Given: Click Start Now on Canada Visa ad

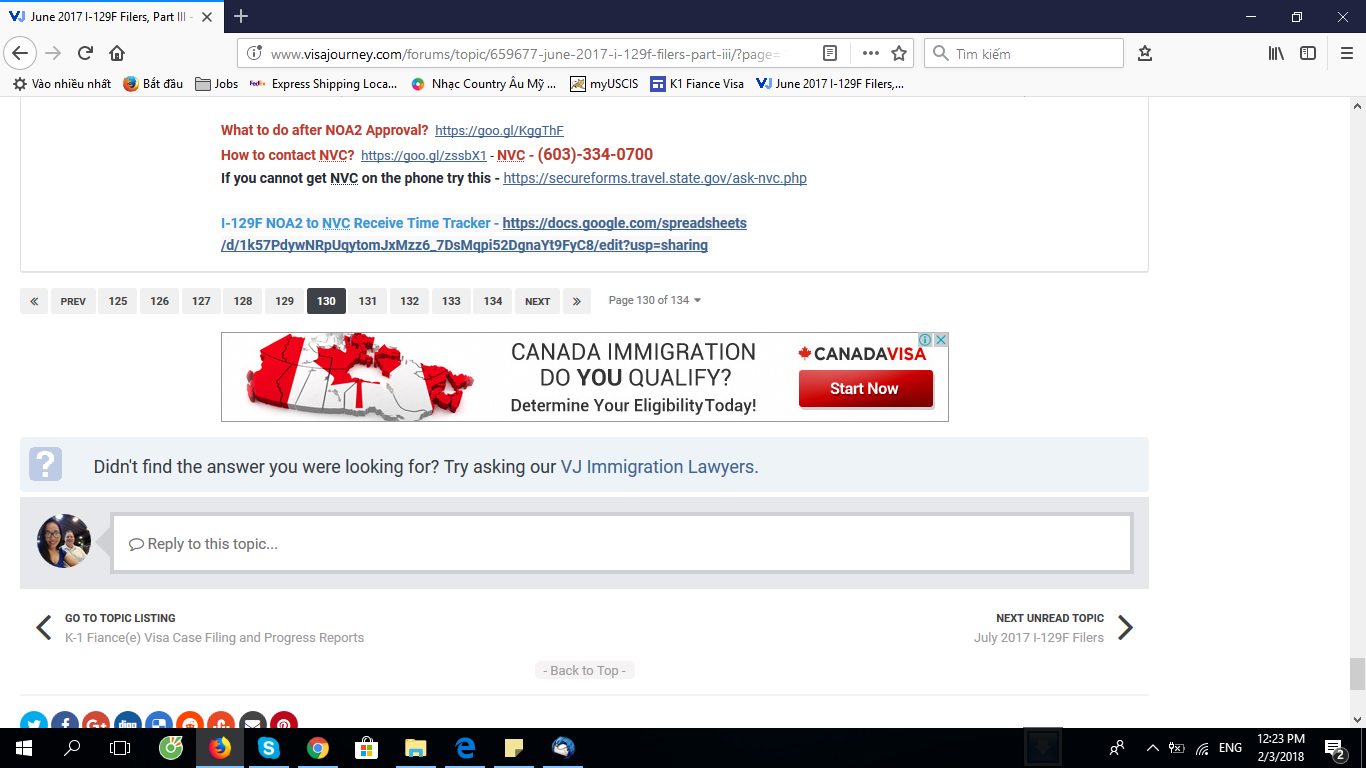Looking at the screenshot, I should tap(865, 388).
